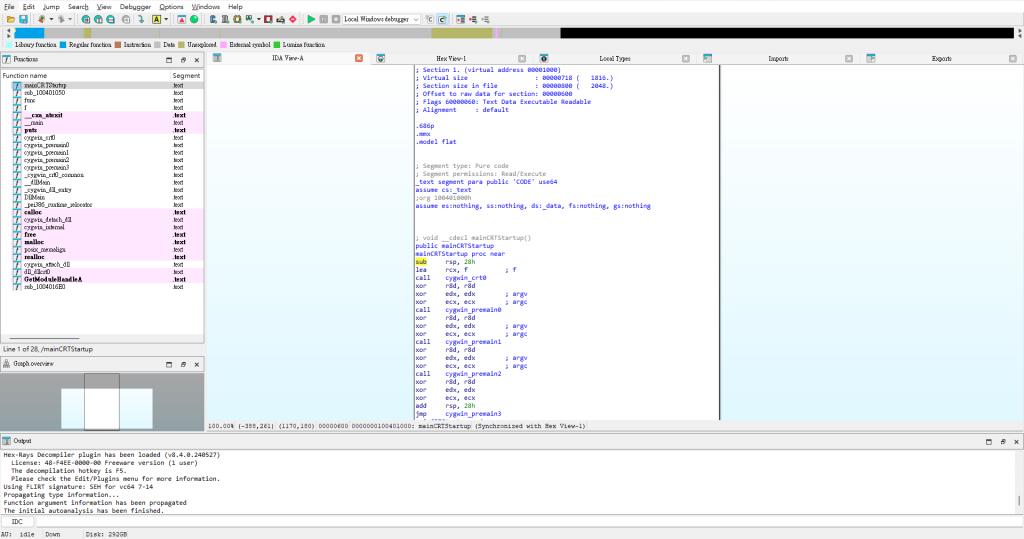Select the IDA View-A tab
Screen dimensions: 1024x539
tap(287, 58)
